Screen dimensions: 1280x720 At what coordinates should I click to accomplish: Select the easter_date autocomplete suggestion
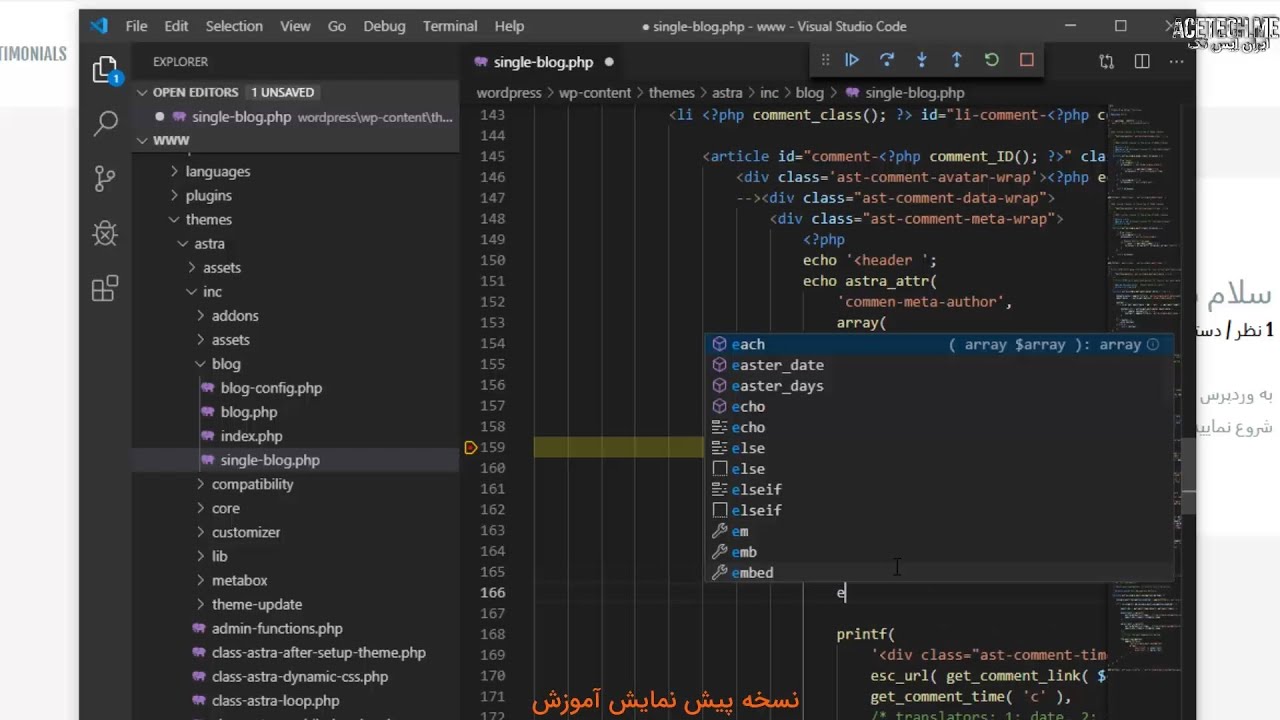coord(938,365)
